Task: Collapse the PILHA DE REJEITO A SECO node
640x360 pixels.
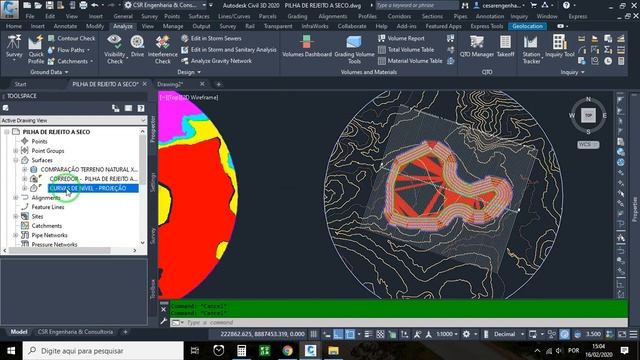Action: click(x=7, y=132)
